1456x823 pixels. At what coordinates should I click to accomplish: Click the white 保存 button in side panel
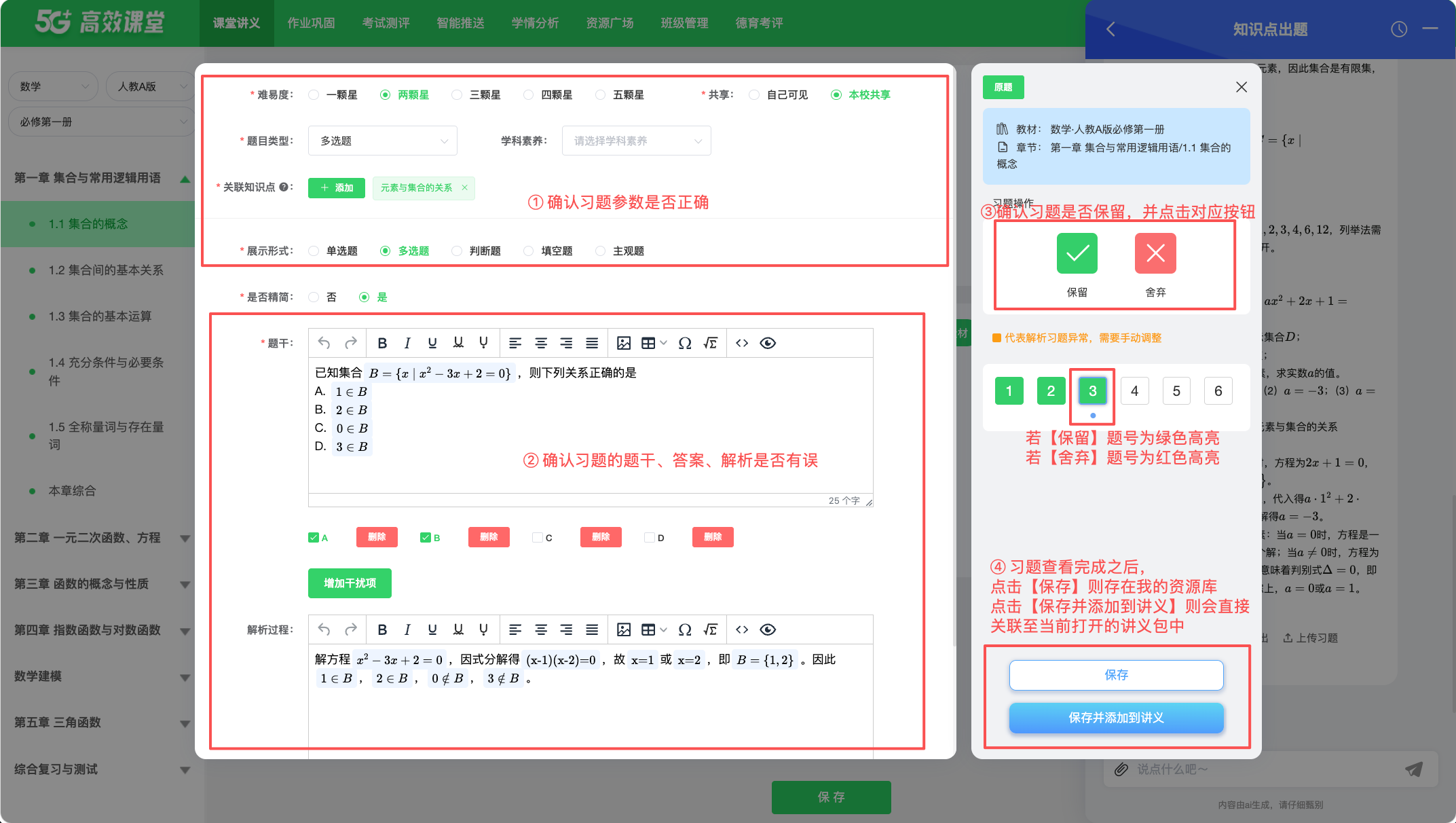pos(1116,675)
